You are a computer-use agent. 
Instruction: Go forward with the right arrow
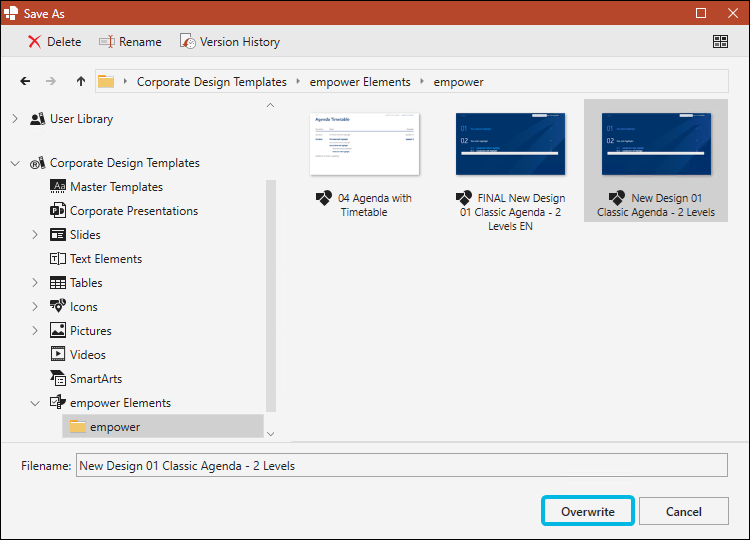pos(51,81)
